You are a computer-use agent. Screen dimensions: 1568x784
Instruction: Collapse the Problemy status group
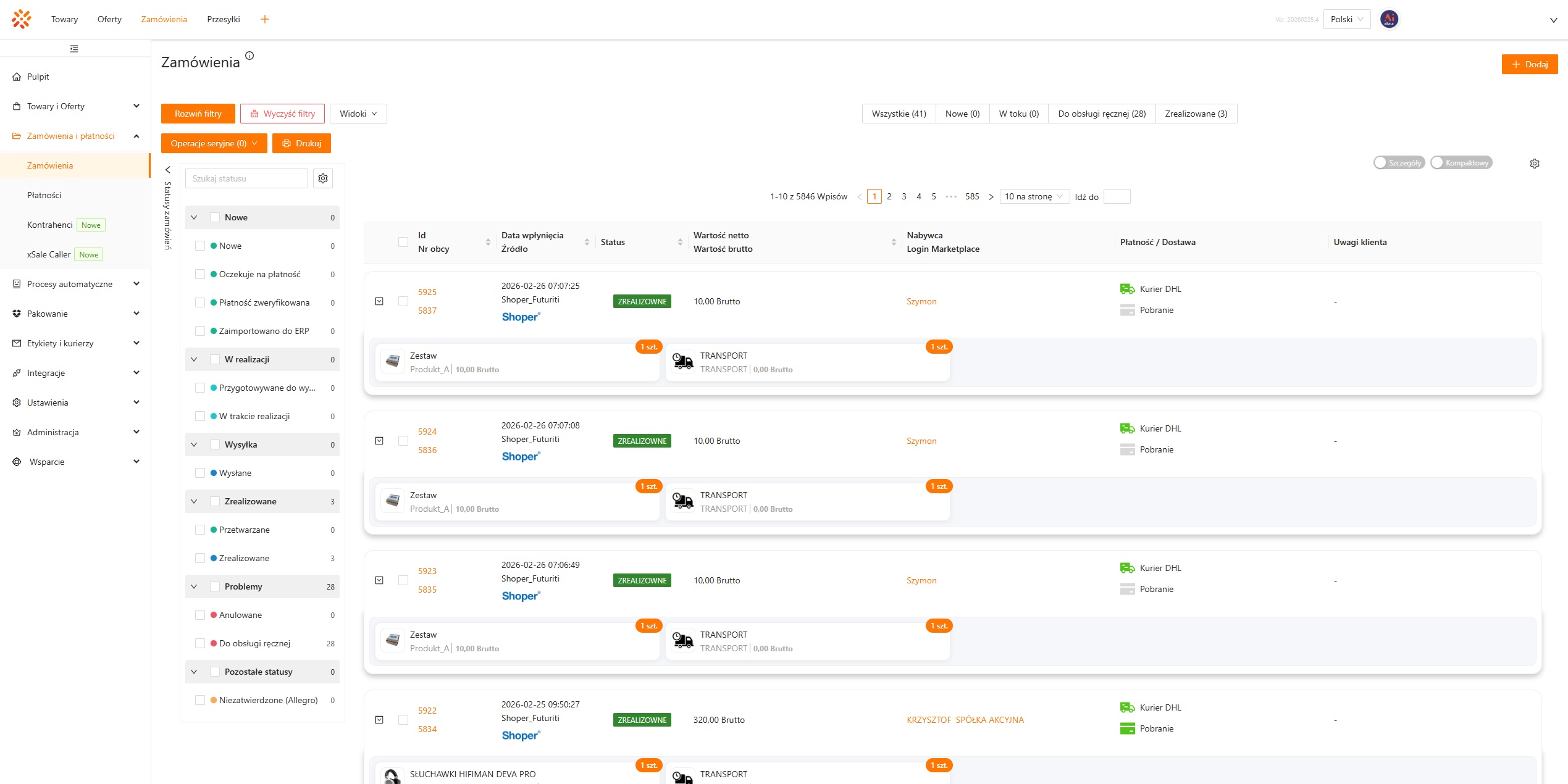194,586
